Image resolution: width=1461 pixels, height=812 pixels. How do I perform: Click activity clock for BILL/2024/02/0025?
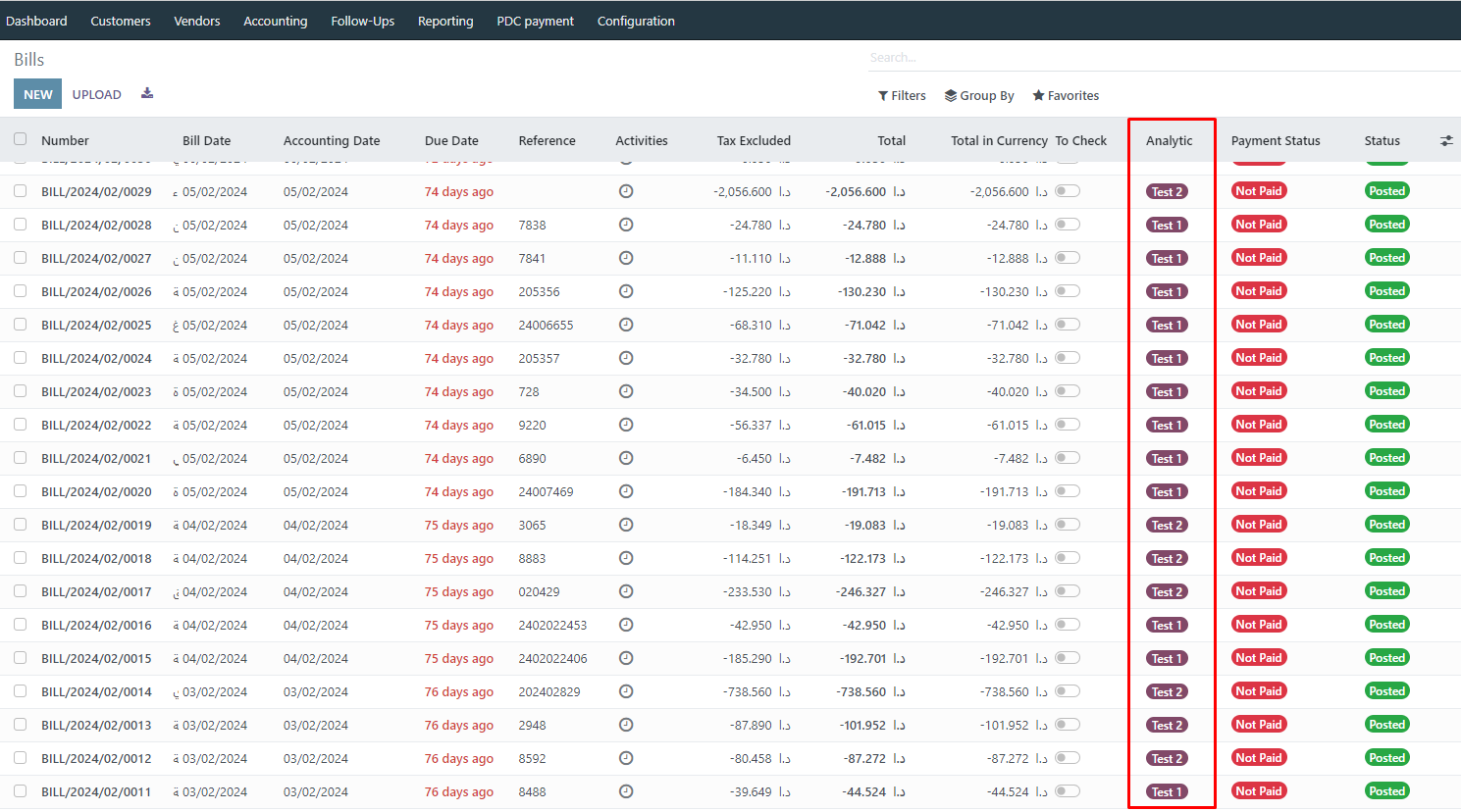click(626, 325)
